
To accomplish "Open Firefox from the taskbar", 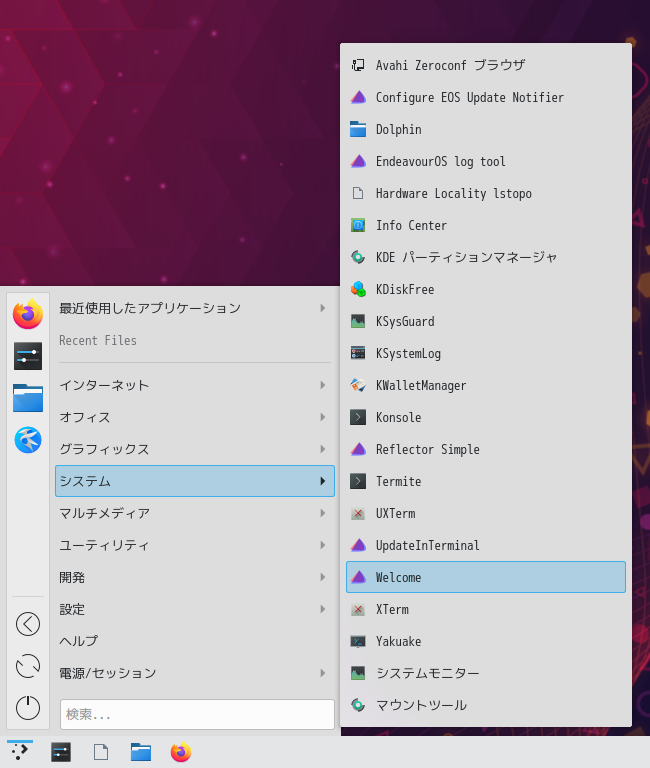I will (181, 752).
